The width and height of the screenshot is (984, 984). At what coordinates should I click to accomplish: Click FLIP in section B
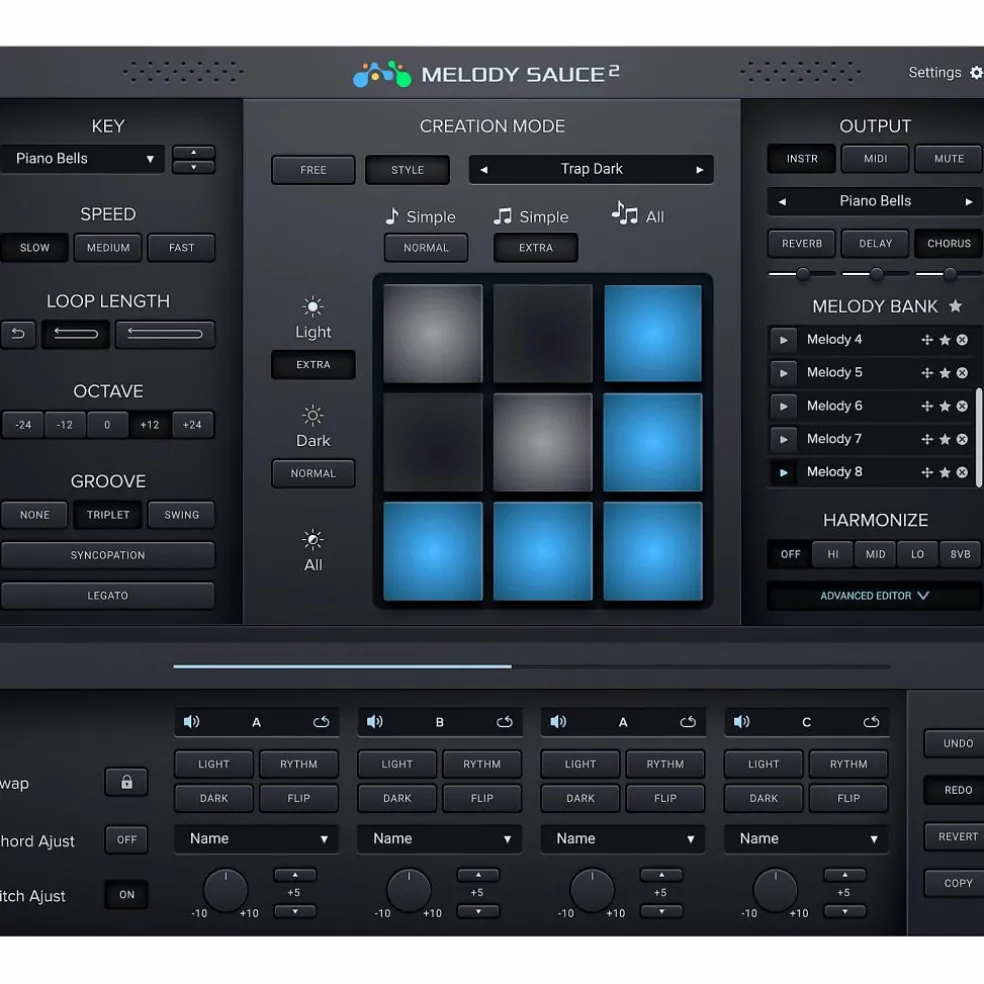(x=482, y=798)
